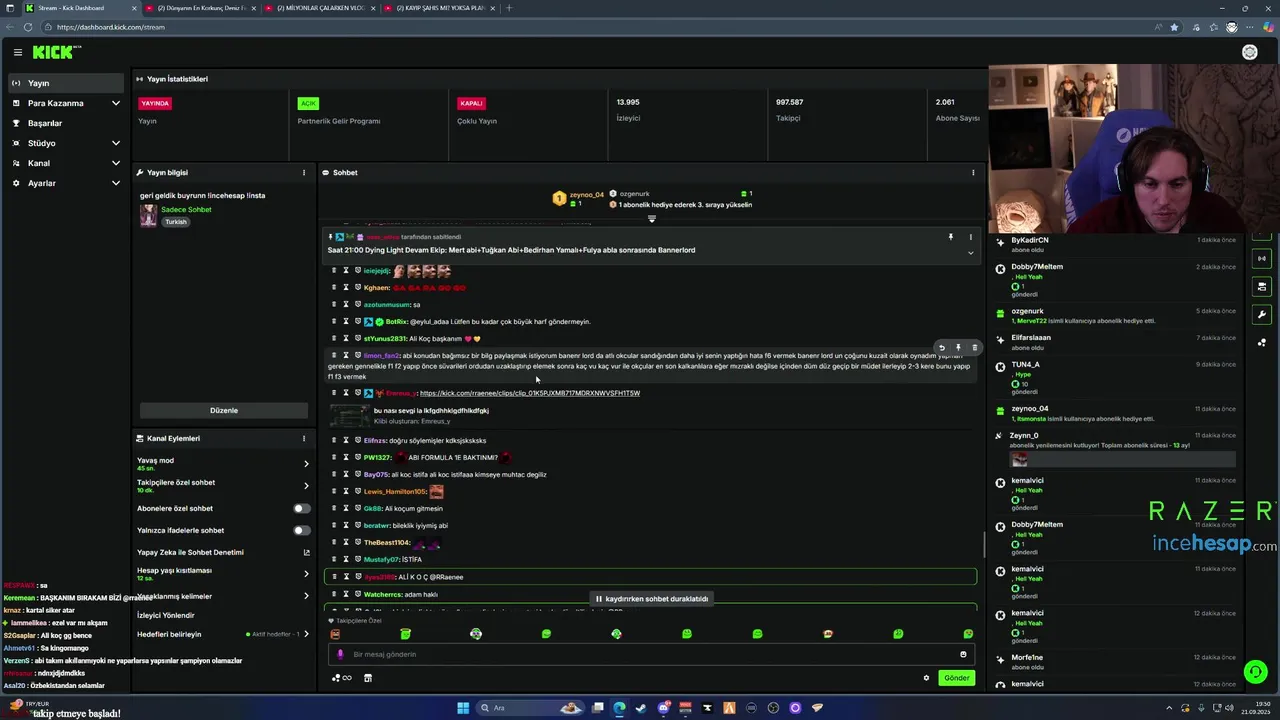Expand the Kanal chevron
This screenshot has width=1280, height=720.
[115, 163]
